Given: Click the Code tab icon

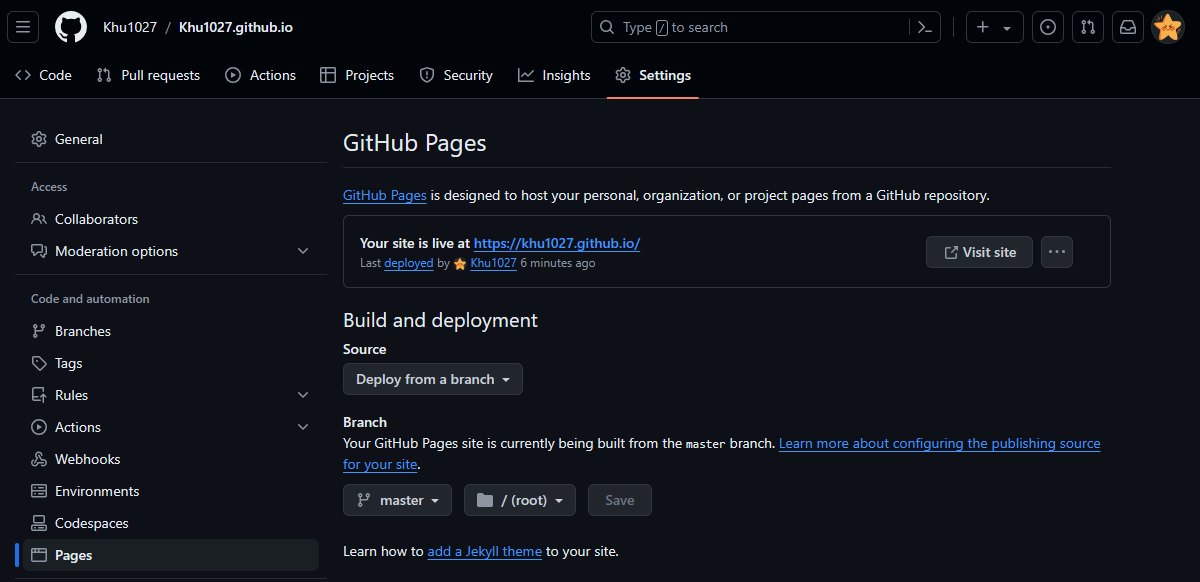Looking at the screenshot, I should pyautogui.click(x=23, y=75).
